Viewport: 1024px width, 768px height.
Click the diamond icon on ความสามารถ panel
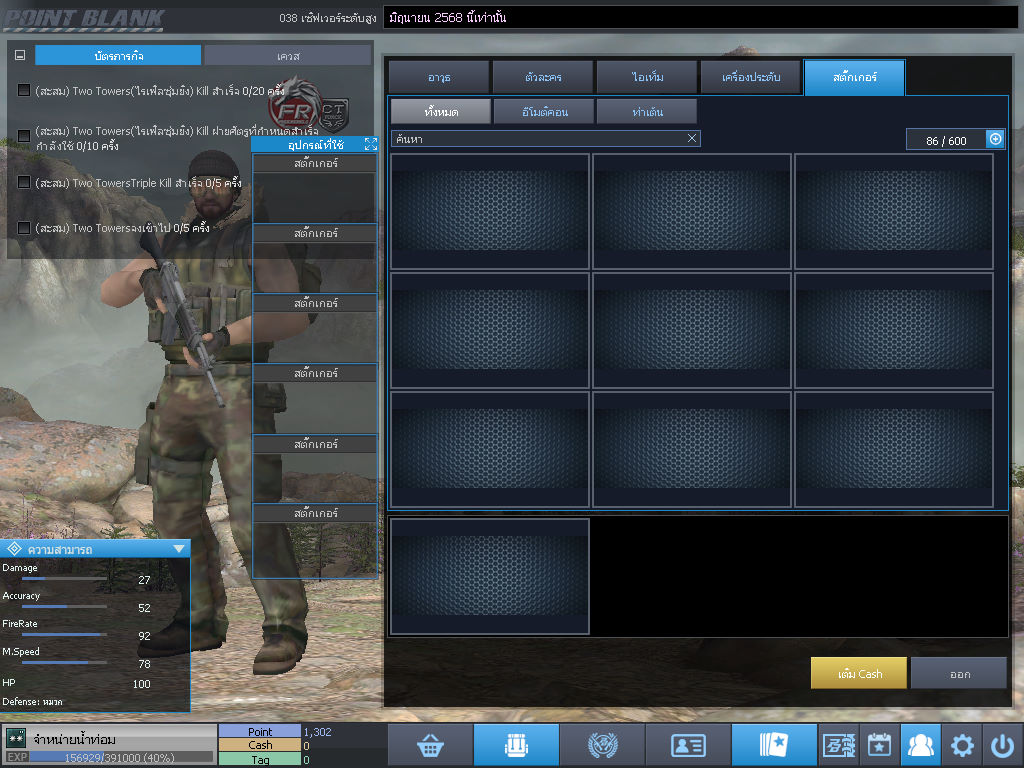coord(14,549)
